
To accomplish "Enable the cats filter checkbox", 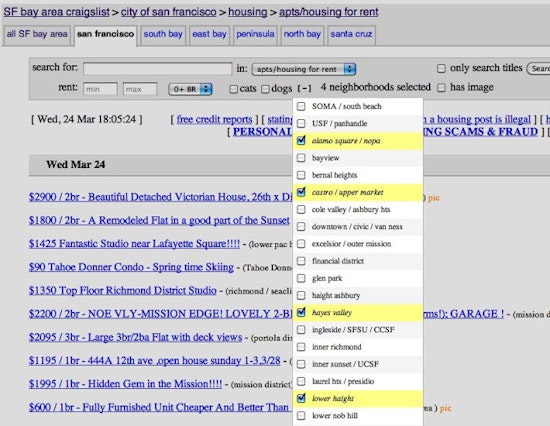I will (x=233, y=89).
